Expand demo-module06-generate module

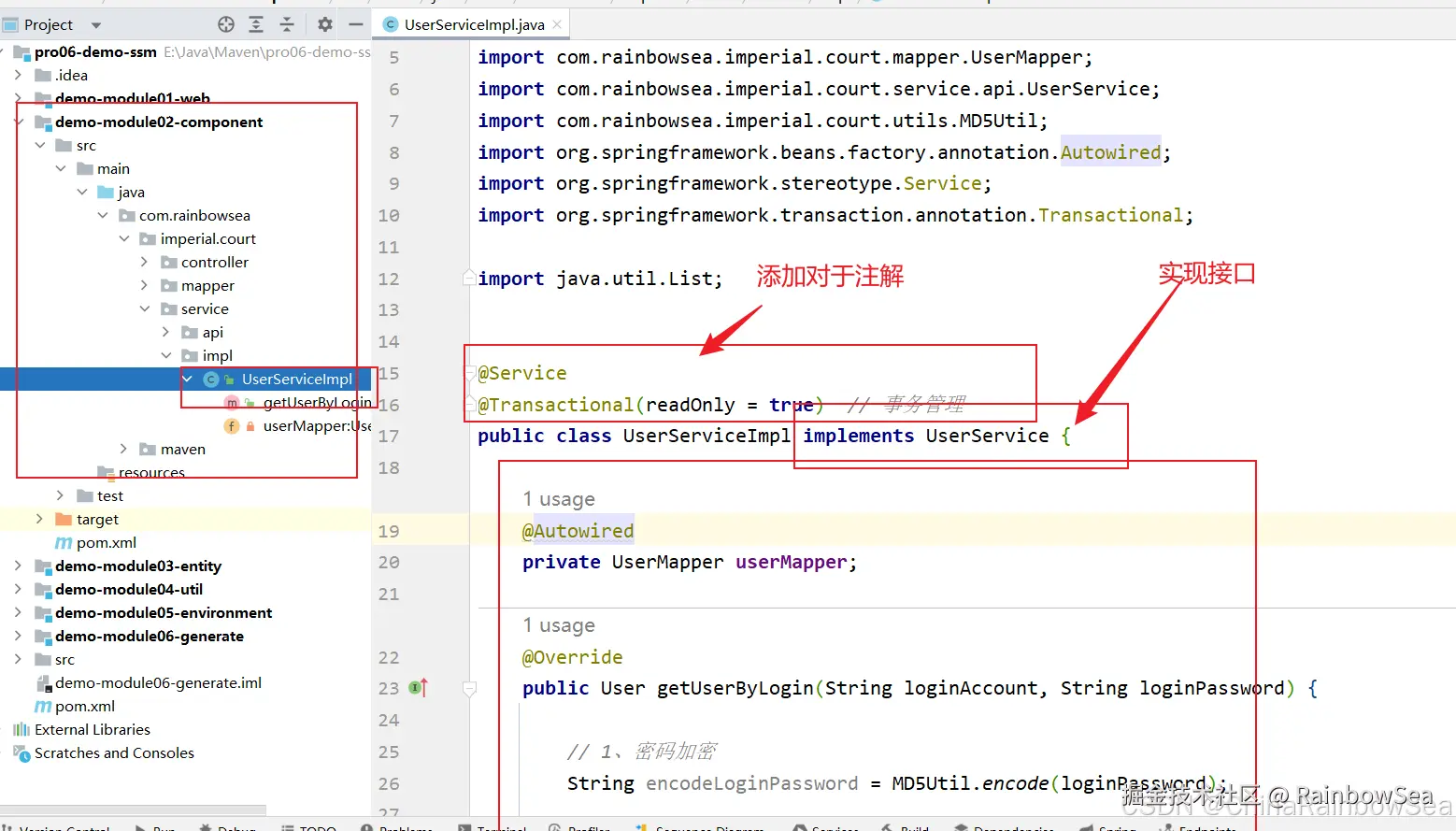[x=18, y=636]
